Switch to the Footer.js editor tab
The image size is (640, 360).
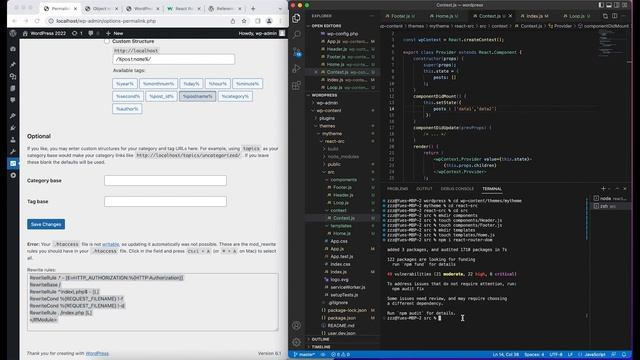[x=400, y=16]
